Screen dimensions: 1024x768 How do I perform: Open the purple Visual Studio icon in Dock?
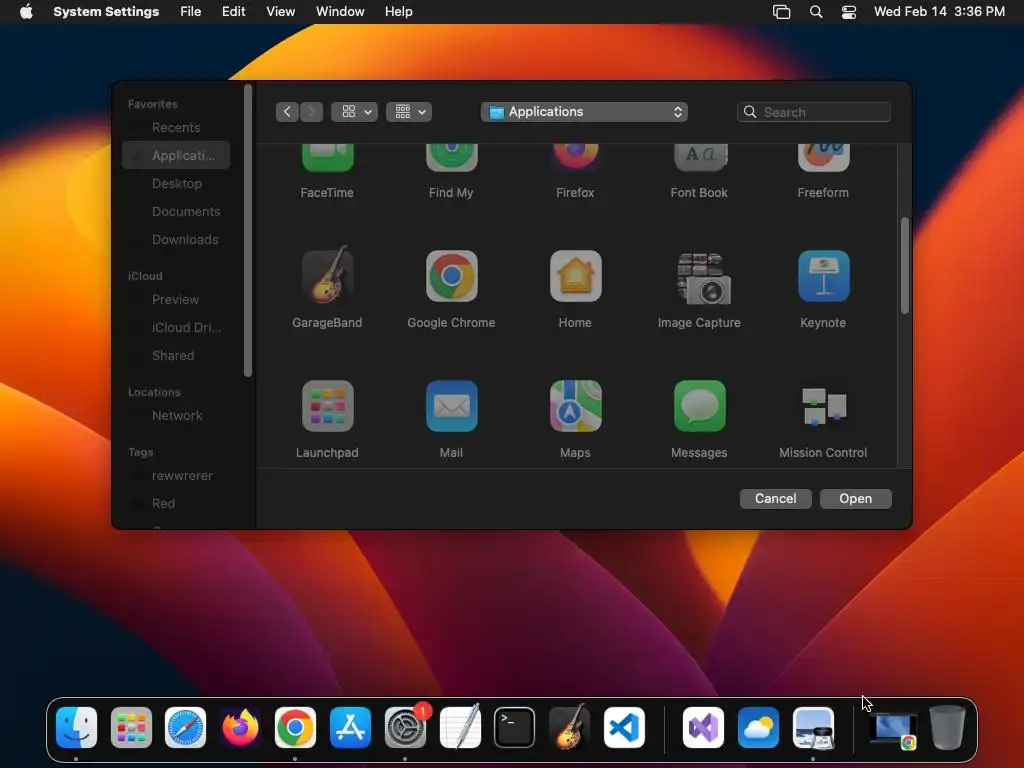pyautogui.click(x=703, y=727)
